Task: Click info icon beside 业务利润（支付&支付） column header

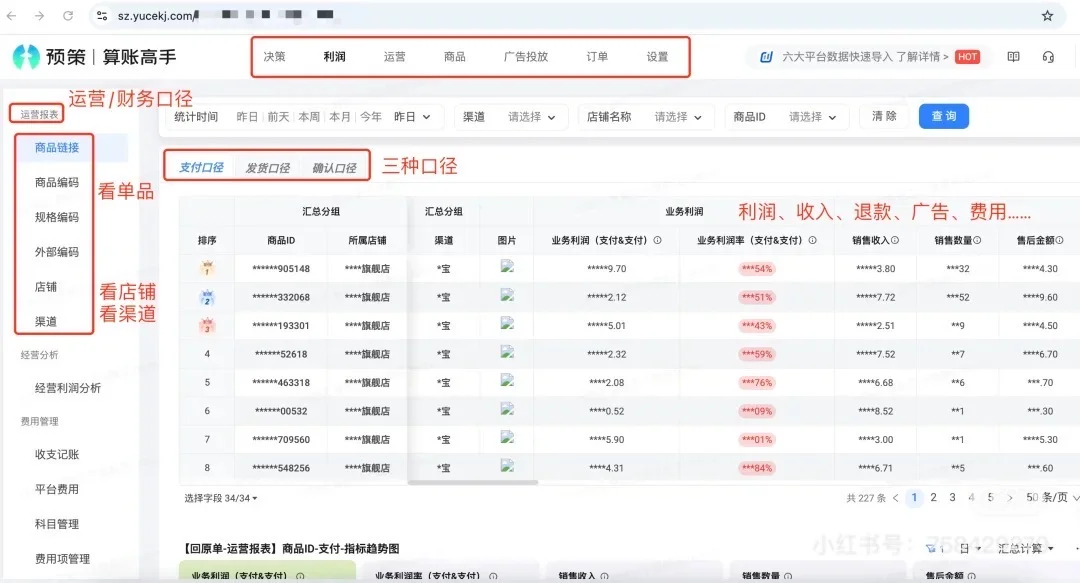Action: click(x=657, y=241)
